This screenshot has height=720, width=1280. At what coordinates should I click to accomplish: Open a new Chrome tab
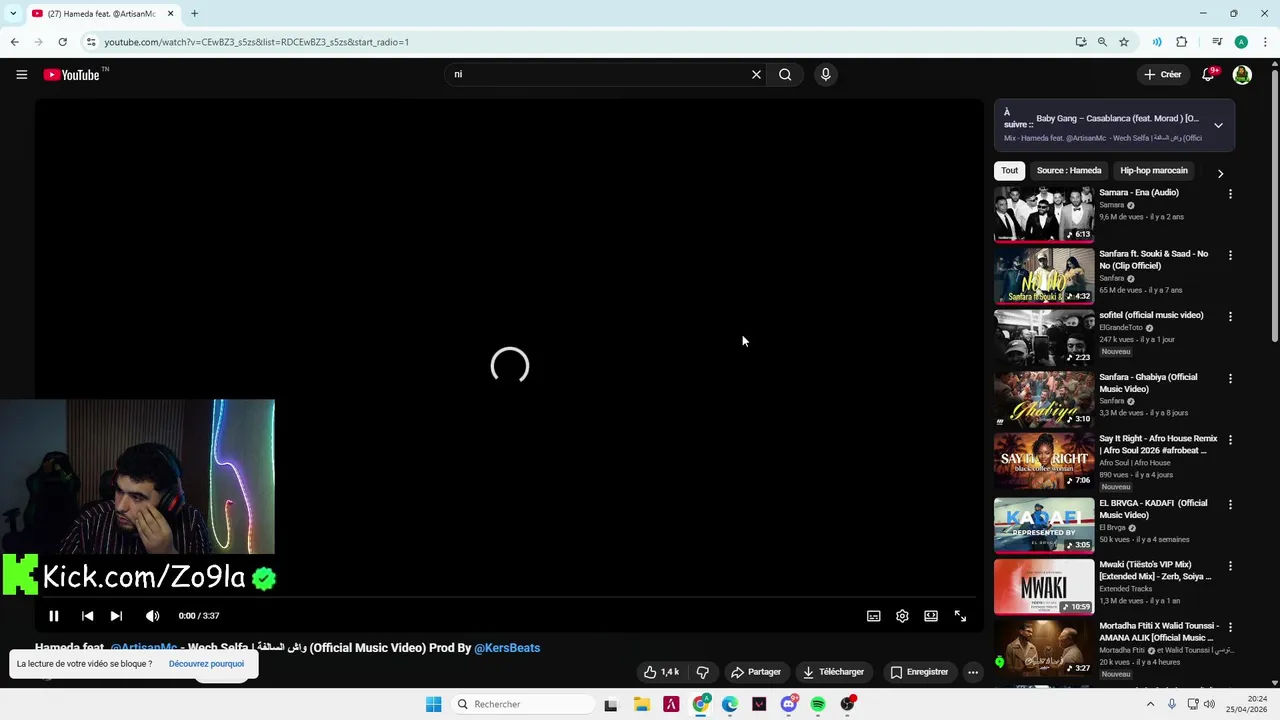[x=194, y=13]
